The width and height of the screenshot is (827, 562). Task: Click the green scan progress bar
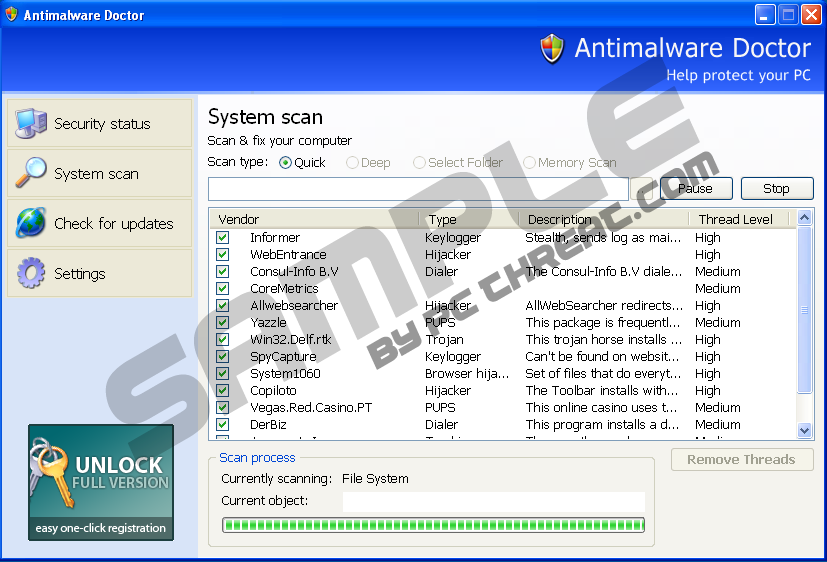click(433, 525)
